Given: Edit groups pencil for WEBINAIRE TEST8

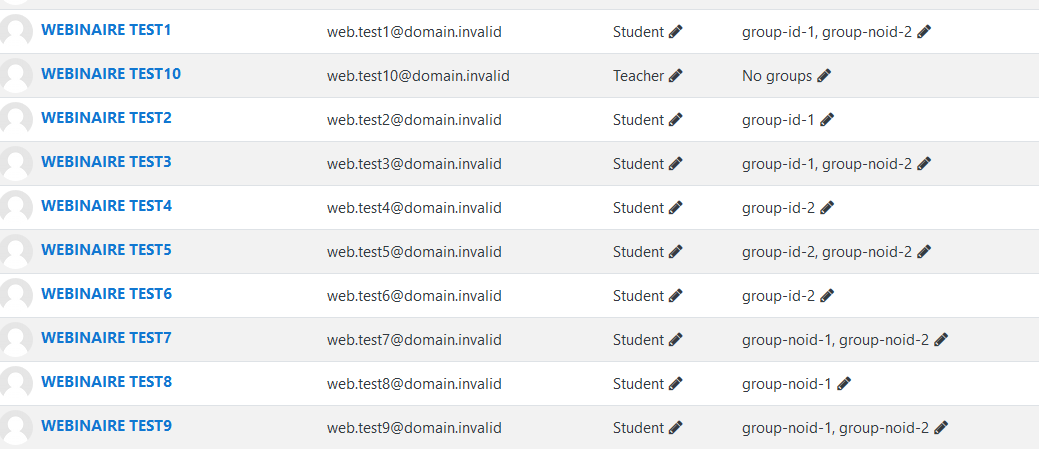Looking at the screenshot, I should pyautogui.click(x=844, y=383).
